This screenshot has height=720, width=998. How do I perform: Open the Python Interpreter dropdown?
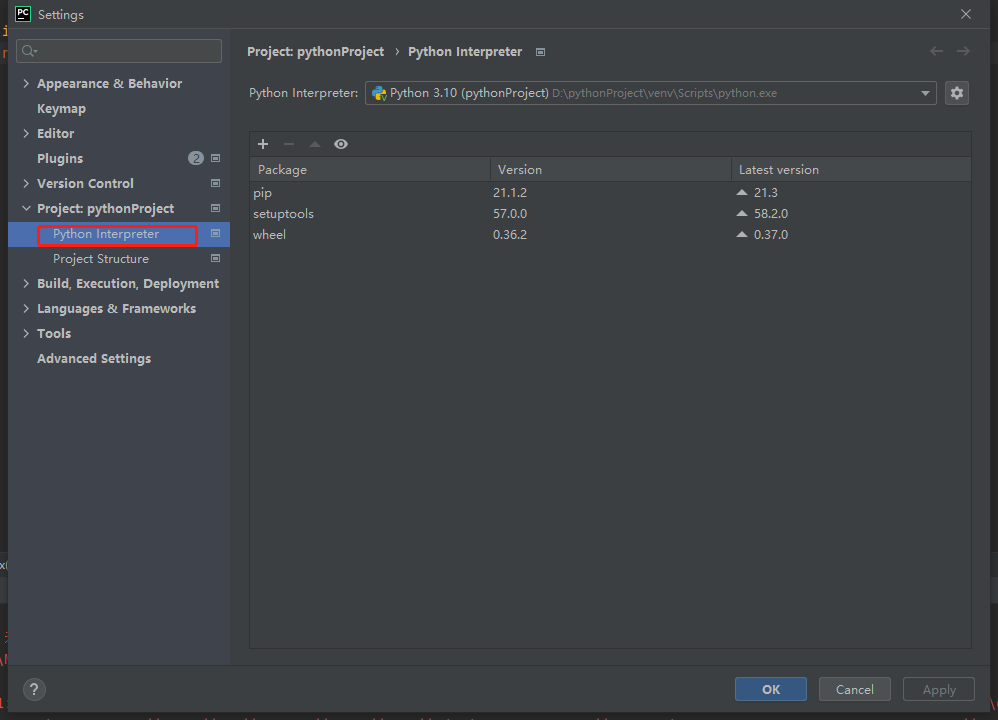pyautogui.click(x=924, y=92)
